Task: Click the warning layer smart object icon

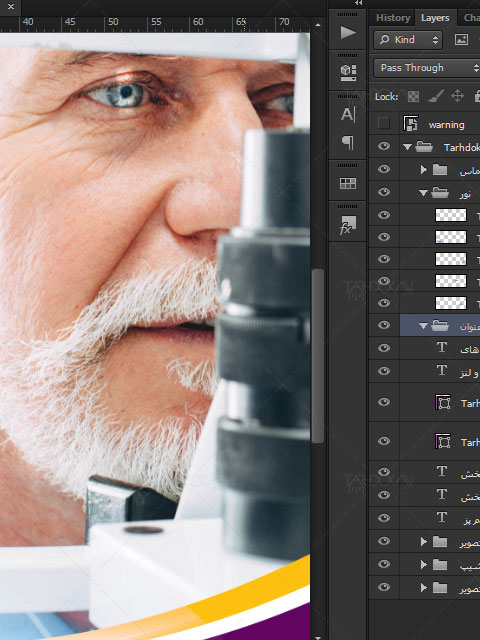Action: 410,123
